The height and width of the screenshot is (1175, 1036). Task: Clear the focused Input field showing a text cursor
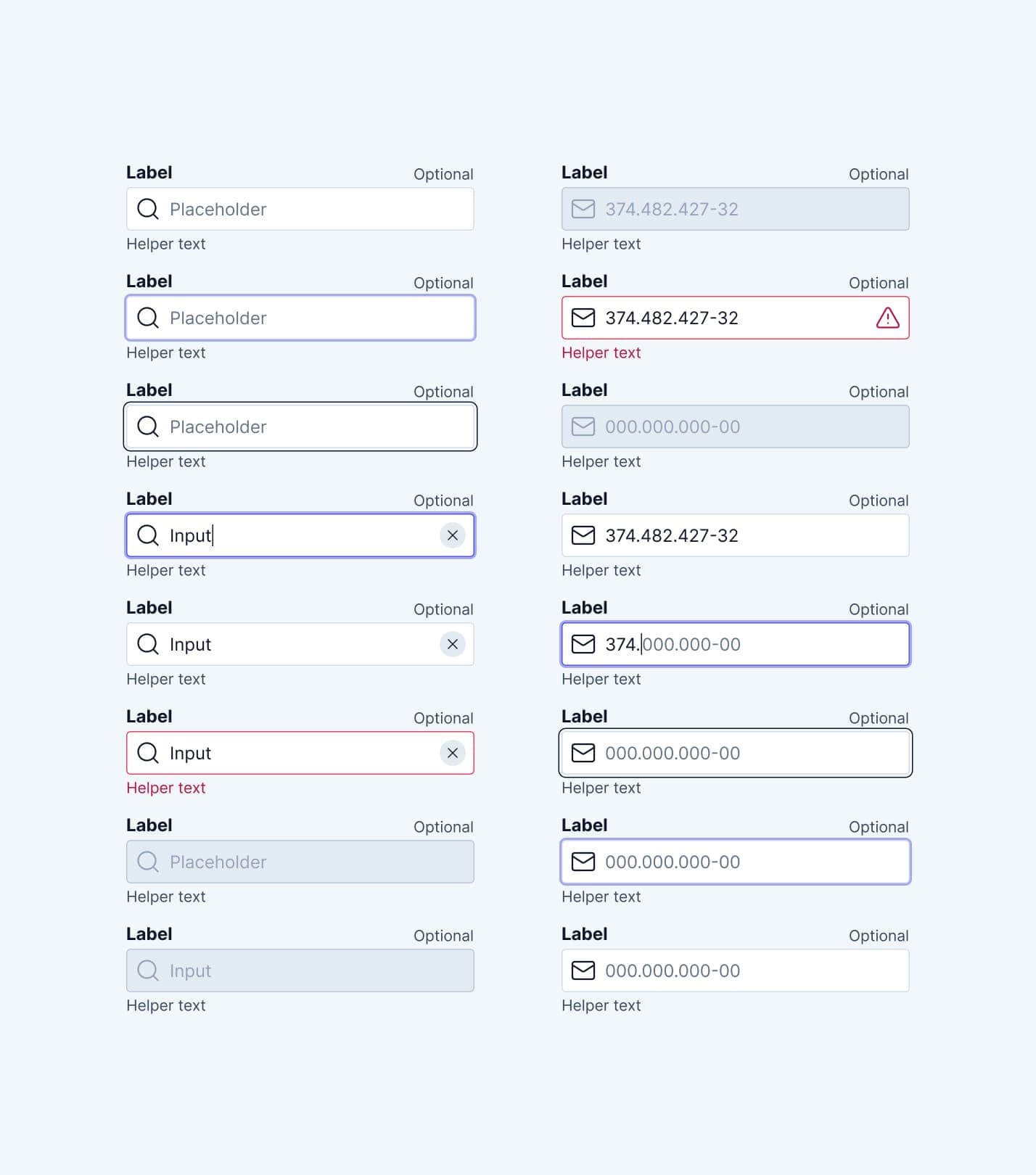tap(452, 535)
